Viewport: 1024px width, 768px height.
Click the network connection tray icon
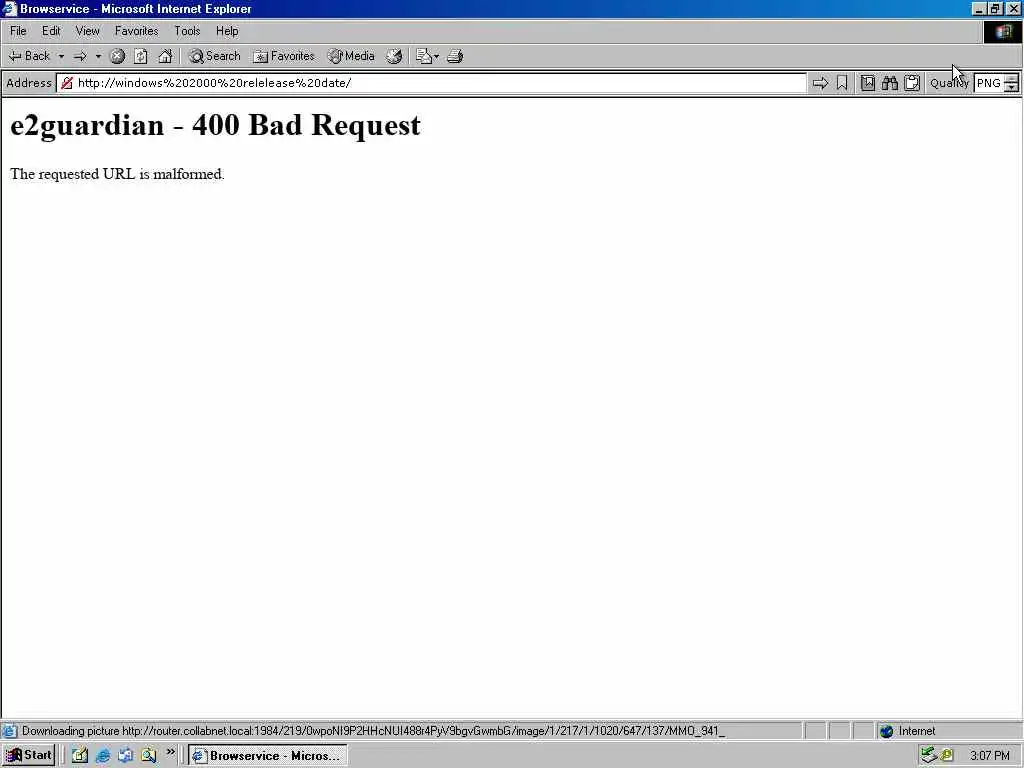929,756
